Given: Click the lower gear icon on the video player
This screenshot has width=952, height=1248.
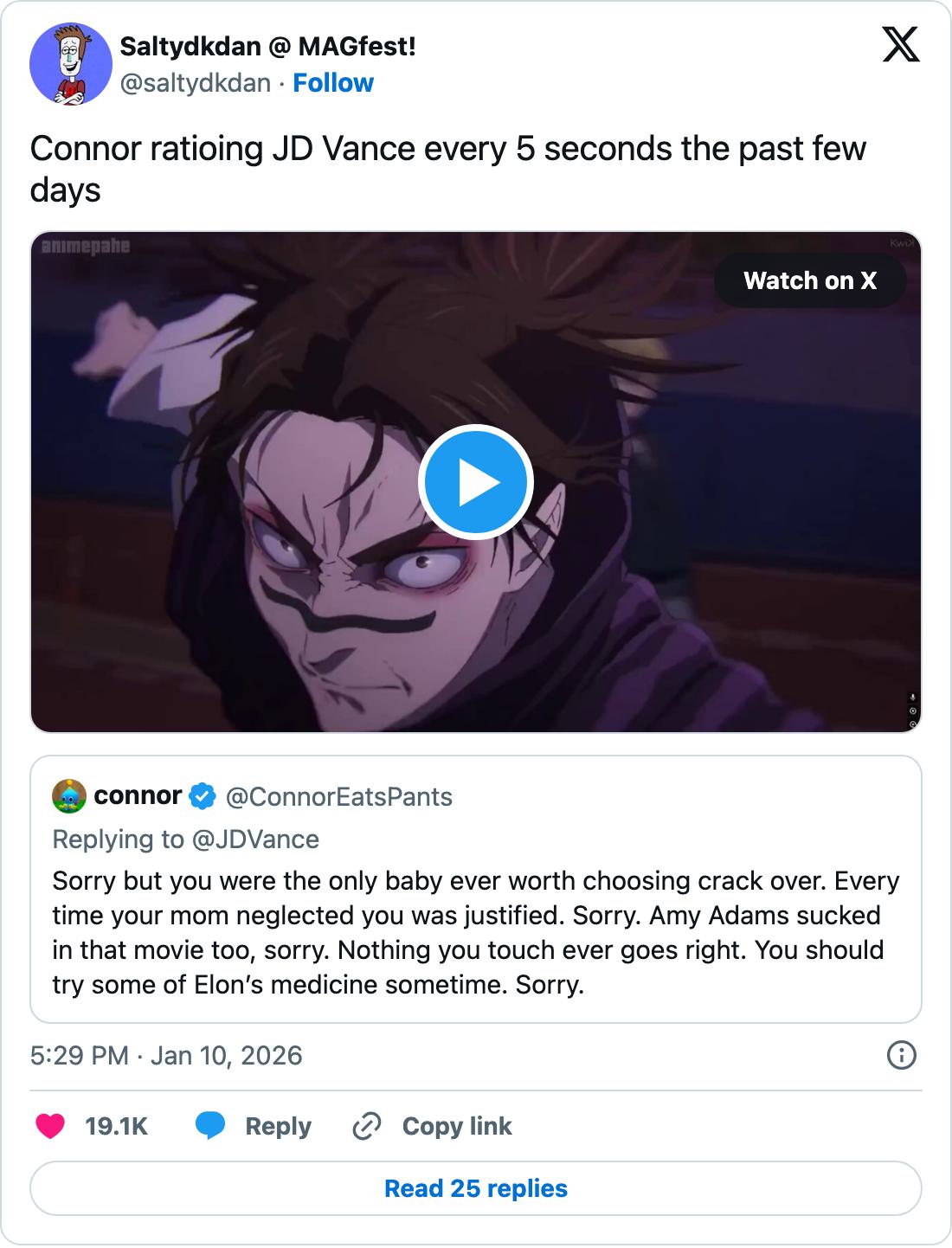Looking at the screenshot, I should [913, 724].
